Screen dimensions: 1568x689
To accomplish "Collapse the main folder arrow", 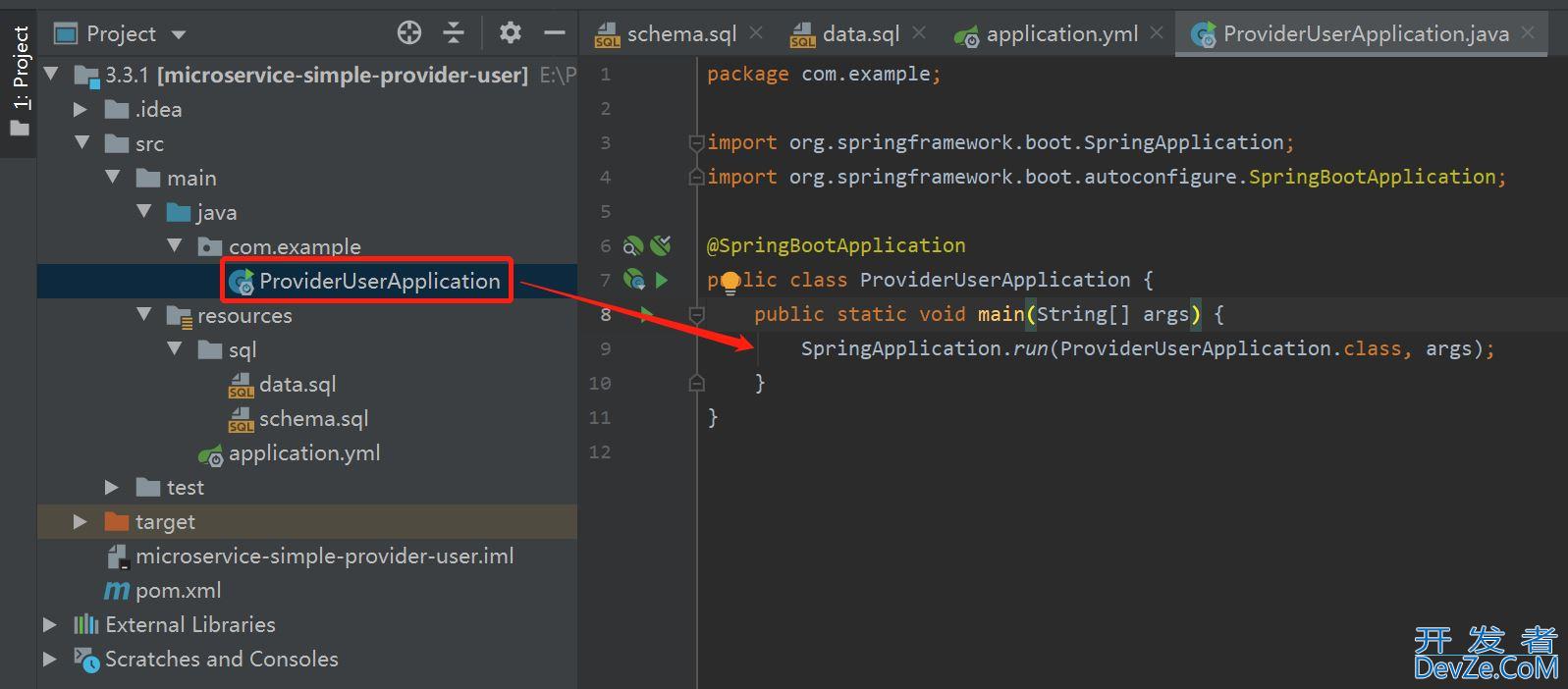I will click(113, 177).
